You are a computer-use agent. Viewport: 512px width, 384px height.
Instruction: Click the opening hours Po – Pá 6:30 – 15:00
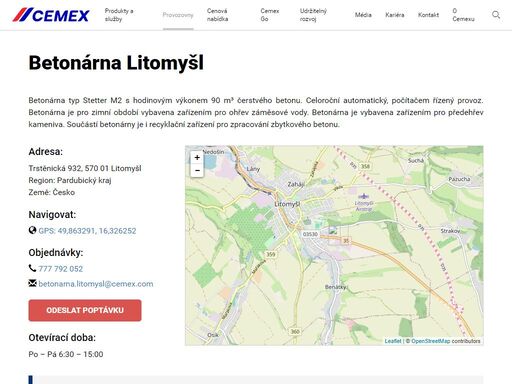66,354
